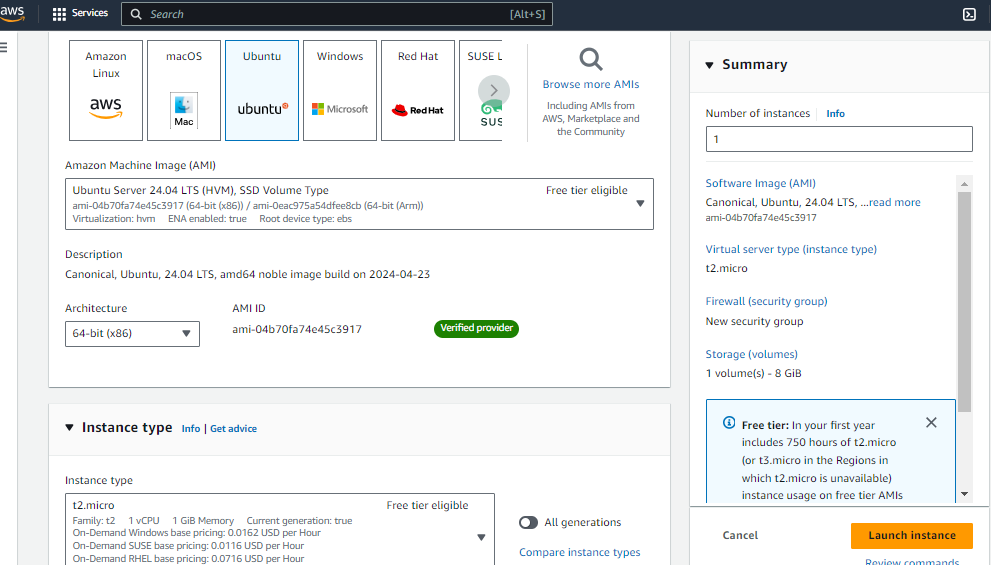Toggle All generations switch

tap(528, 523)
